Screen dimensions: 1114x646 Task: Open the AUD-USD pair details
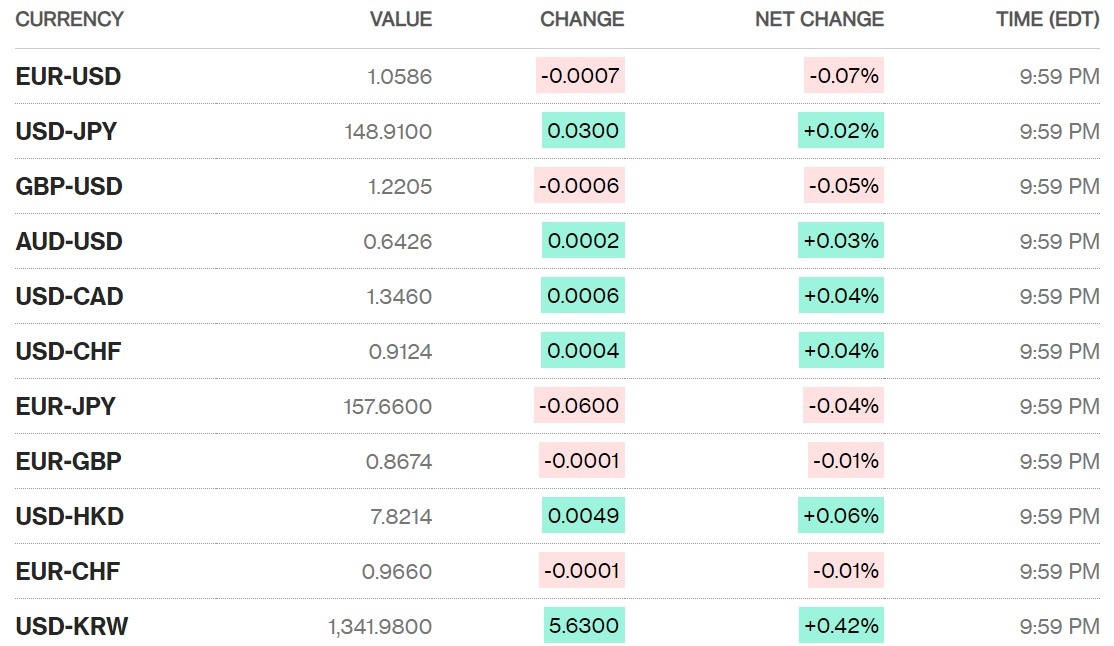tap(69, 241)
